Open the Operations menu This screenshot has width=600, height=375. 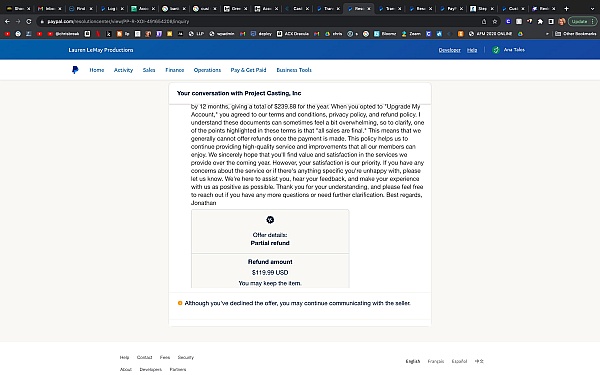pos(207,70)
